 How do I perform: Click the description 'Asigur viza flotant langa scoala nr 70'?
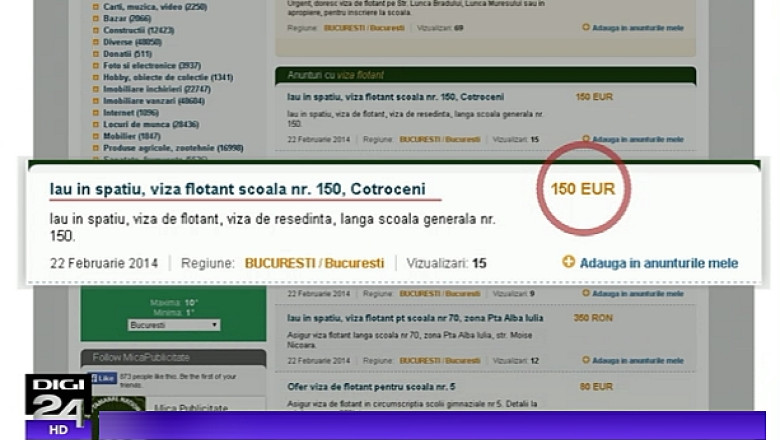(409, 340)
